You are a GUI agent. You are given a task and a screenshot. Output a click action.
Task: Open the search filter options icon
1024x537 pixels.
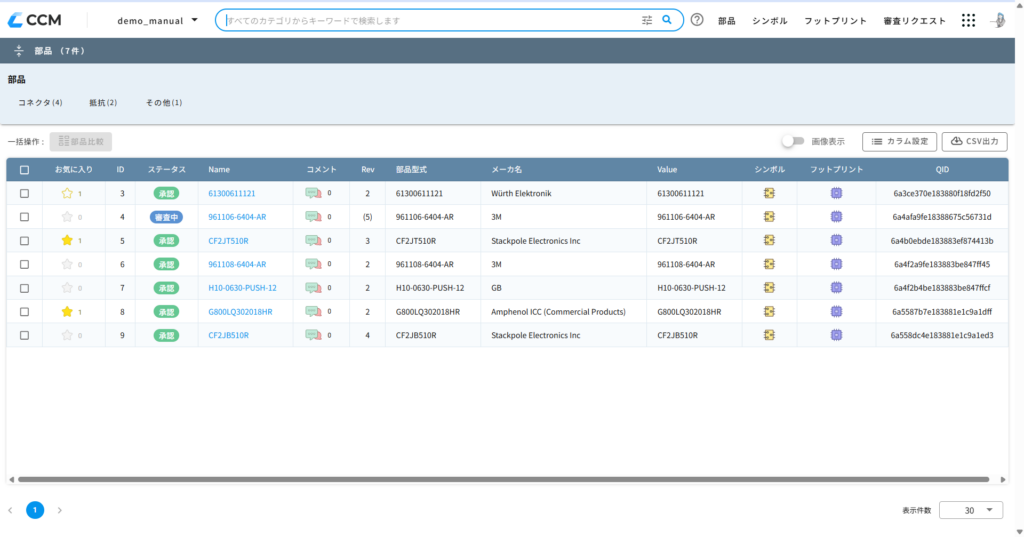(x=647, y=20)
